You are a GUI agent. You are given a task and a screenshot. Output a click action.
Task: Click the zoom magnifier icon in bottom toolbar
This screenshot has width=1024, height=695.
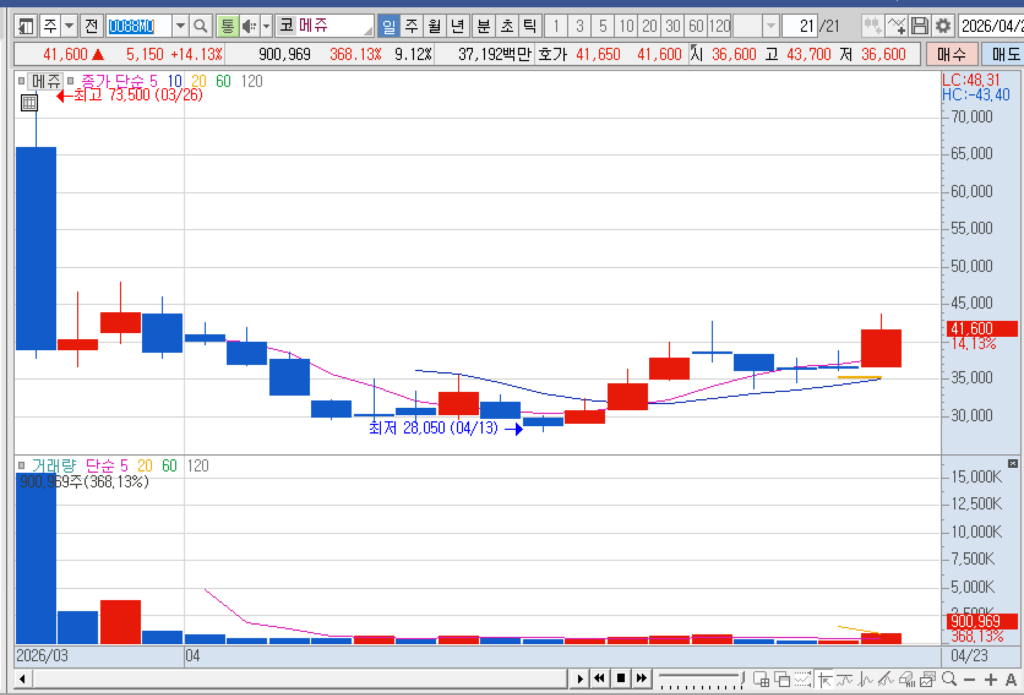click(x=949, y=679)
